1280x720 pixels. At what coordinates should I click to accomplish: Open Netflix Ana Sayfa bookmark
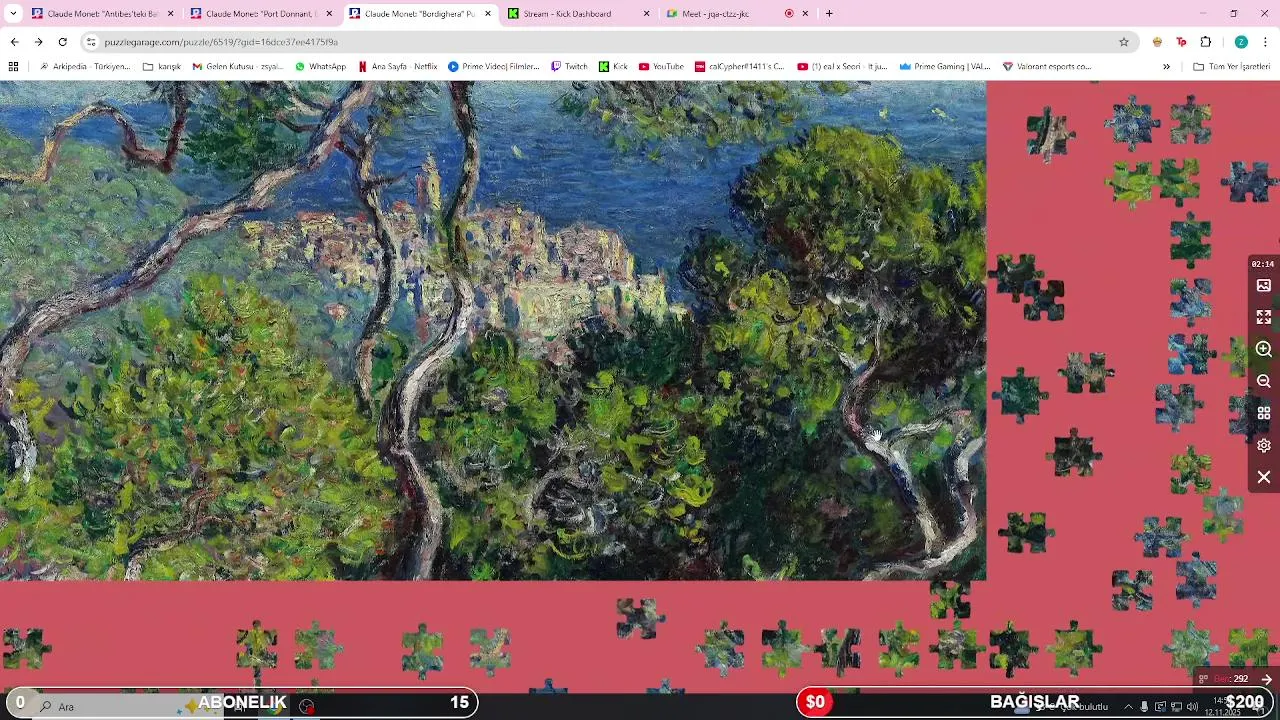pos(397,67)
